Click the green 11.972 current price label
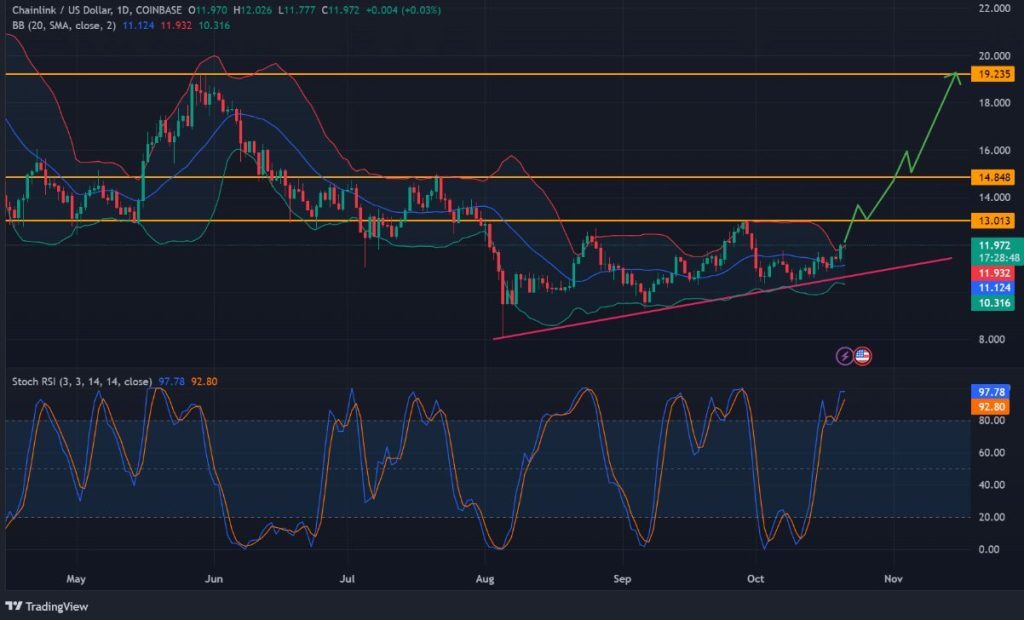Viewport: 1024px width, 620px height. [x=995, y=246]
